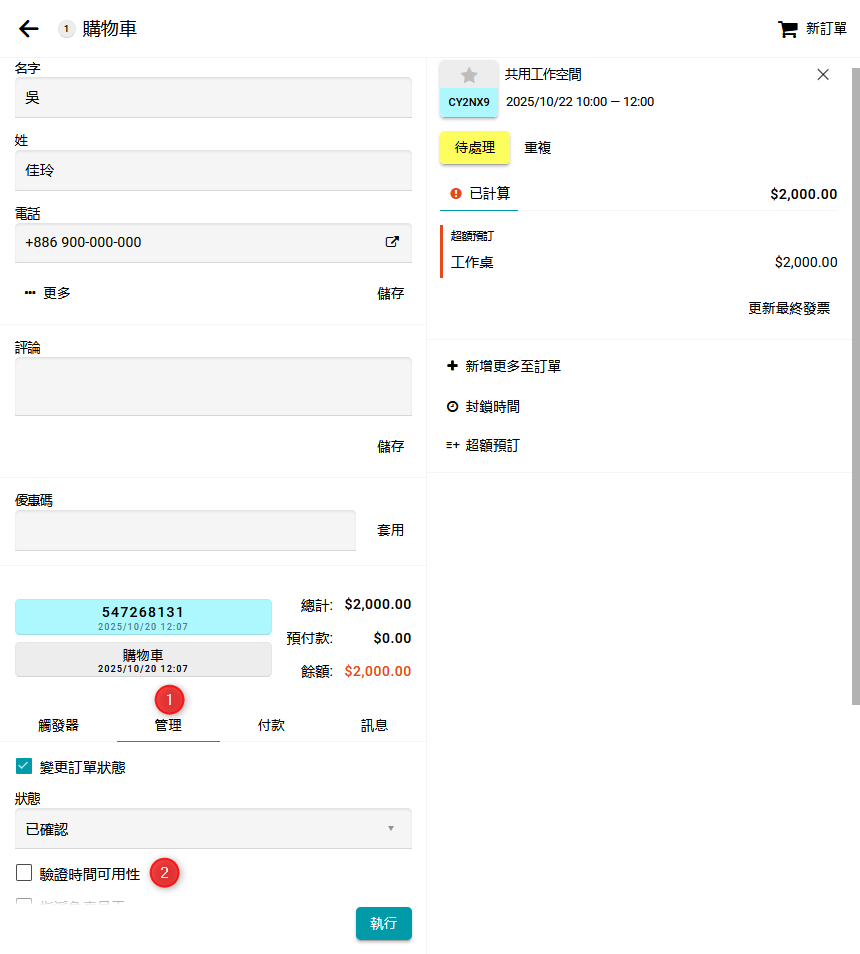The height and width of the screenshot is (954, 860).
Task: Open the 訊息 tab
Action: [x=374, y=725]
